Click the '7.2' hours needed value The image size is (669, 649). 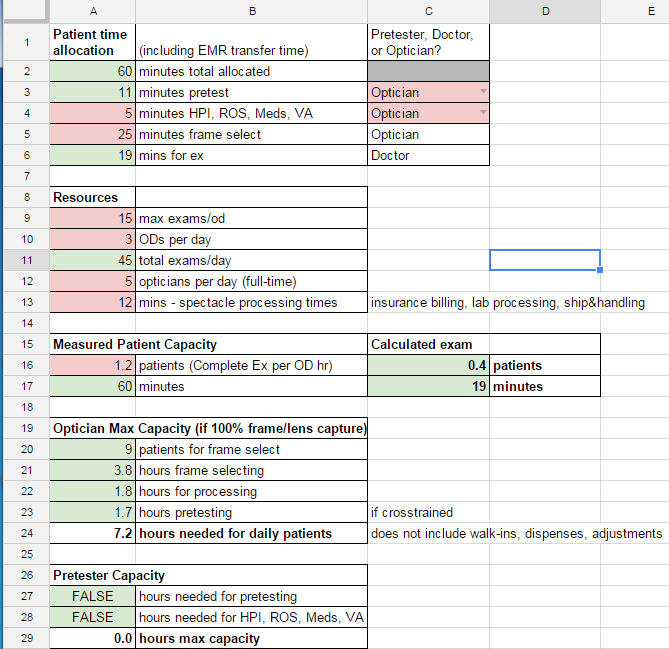click(x=93, y=533)
